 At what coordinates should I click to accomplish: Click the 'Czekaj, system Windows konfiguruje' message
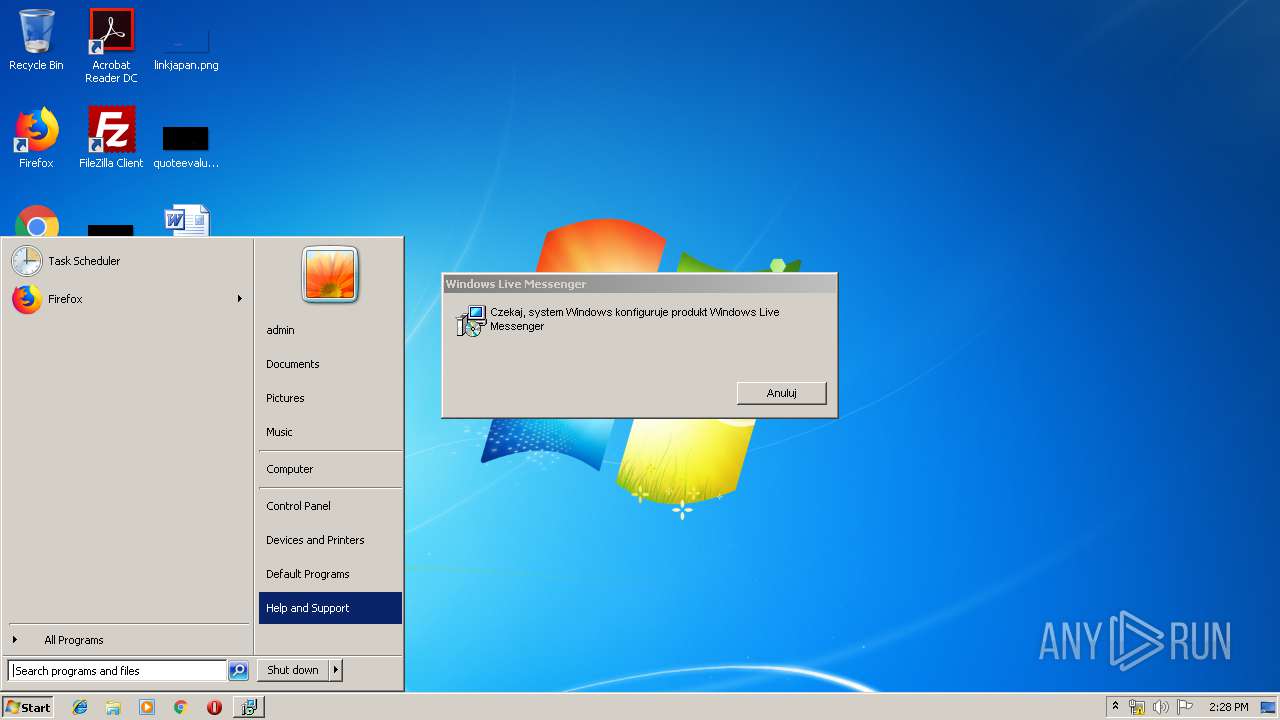coord(635,319)
